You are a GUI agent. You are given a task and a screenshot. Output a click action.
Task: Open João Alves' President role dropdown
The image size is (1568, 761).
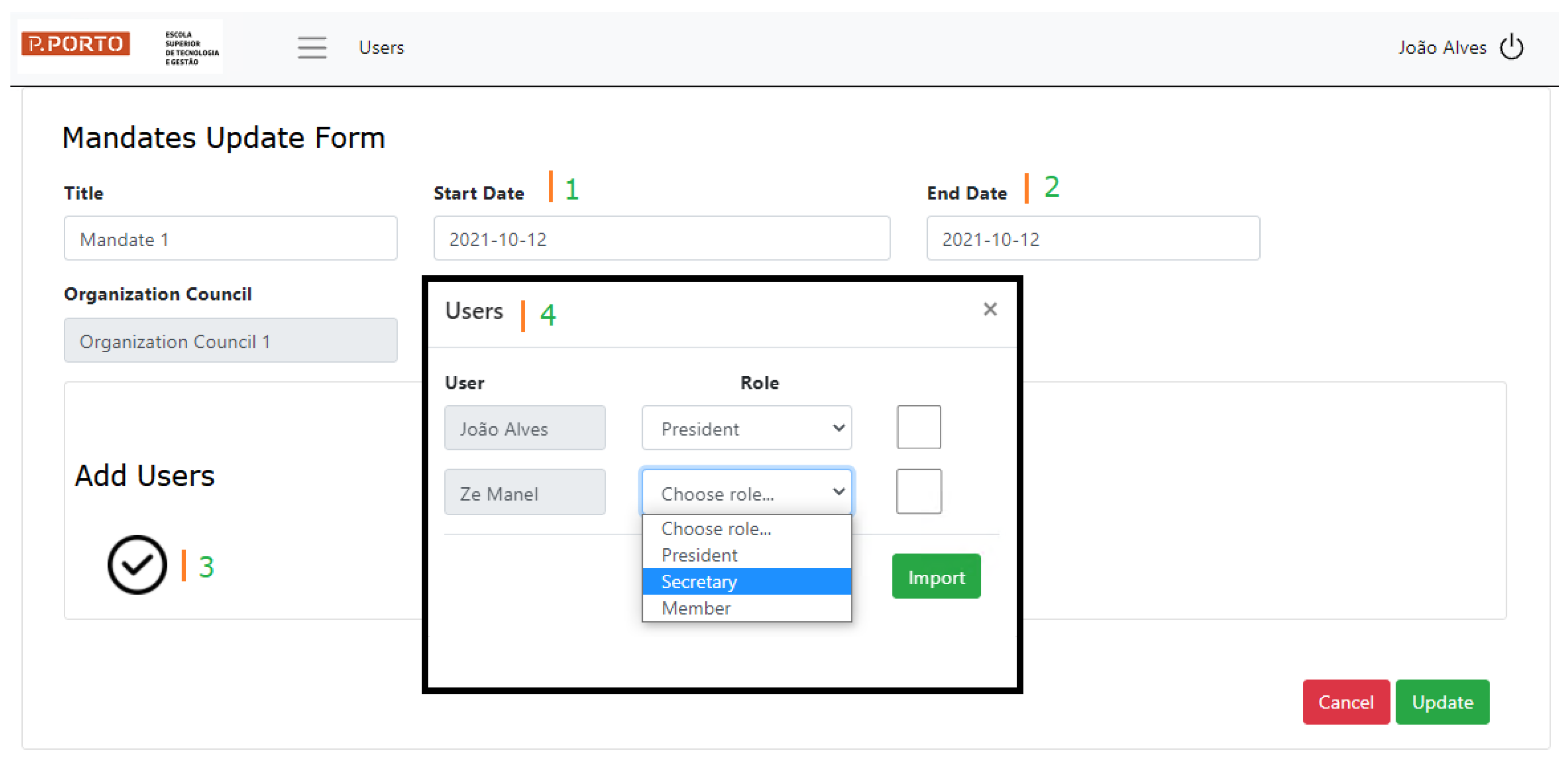(746, 429)
